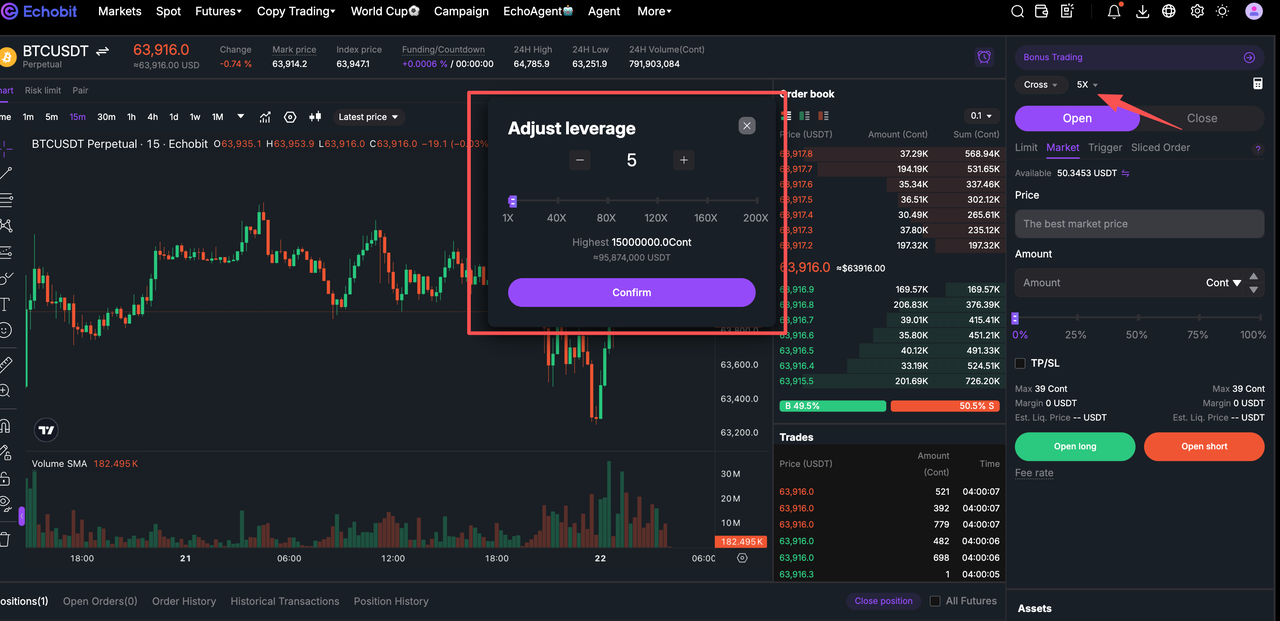Click the trash remove drawings tool
This screenshot has width=1280, height=621.
[x=5, y=539]
